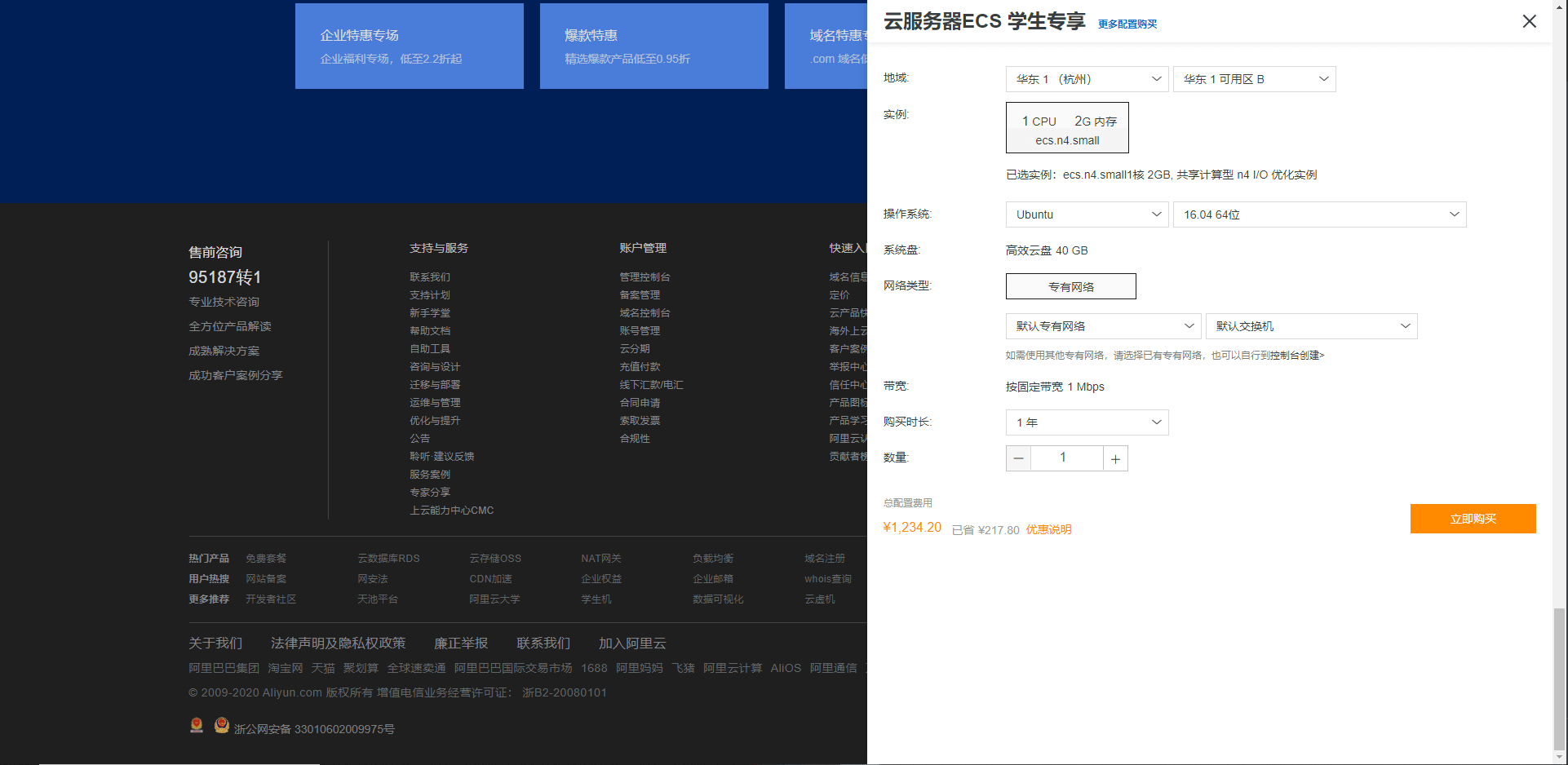Image resolution: width=1568 pixels, height=765 pixels.
Task: Open 支持计划 footer link
Action: (x=430, y=295)
